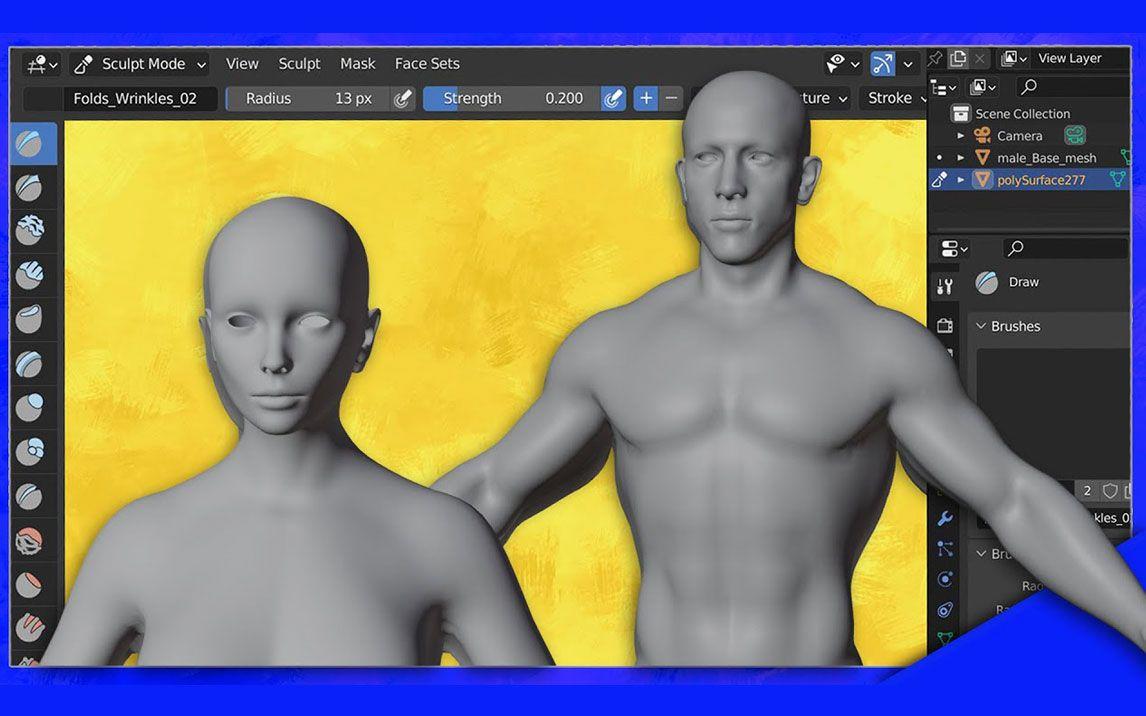Screen dimensions: 1146x716
Task: Select the Inflate brush tool
Action: 29,407
